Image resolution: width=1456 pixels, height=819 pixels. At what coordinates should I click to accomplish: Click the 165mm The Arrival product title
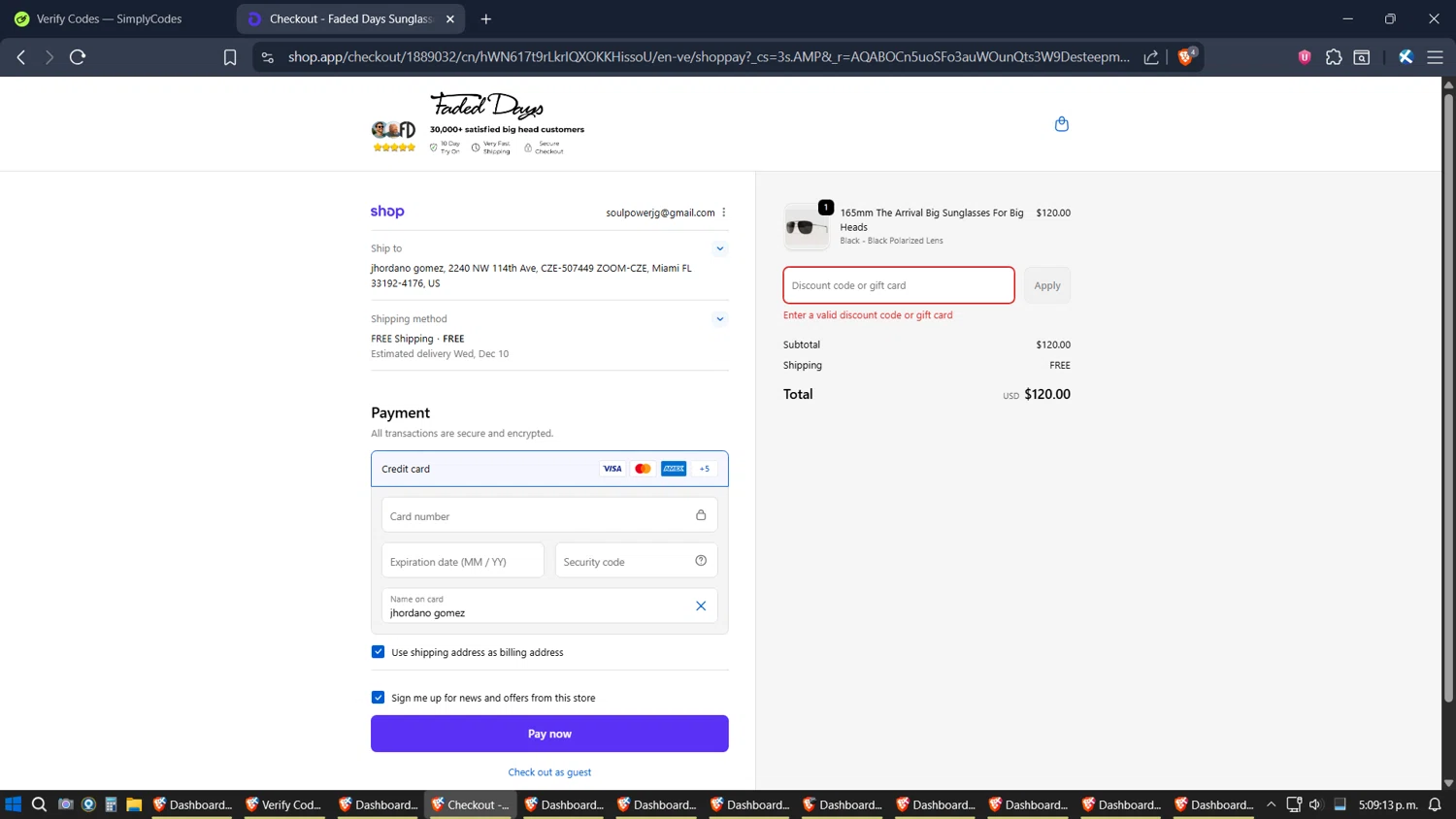[932, 219]
